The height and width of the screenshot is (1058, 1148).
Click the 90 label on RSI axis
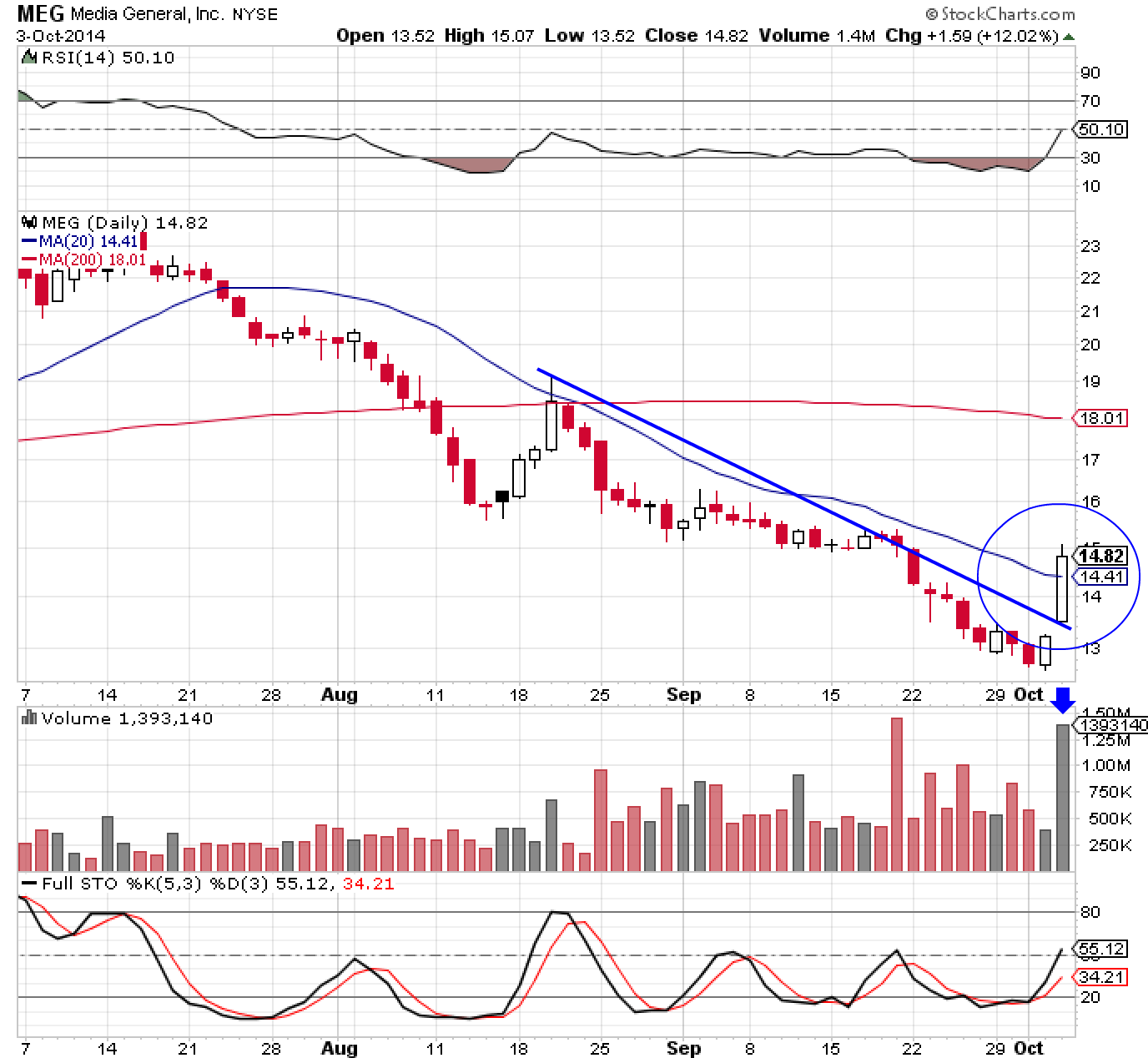1090,73
